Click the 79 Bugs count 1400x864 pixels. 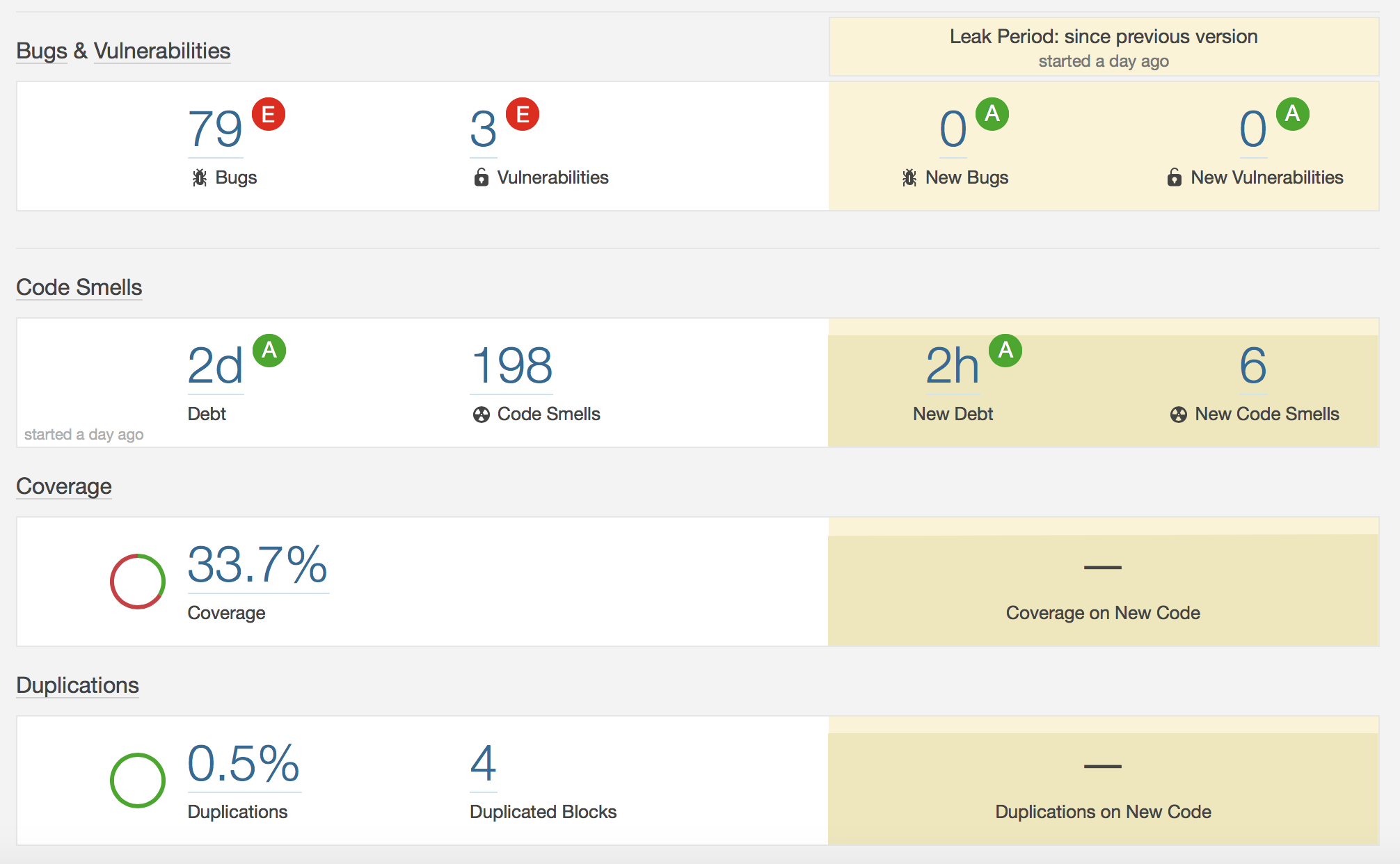[214, 129]
